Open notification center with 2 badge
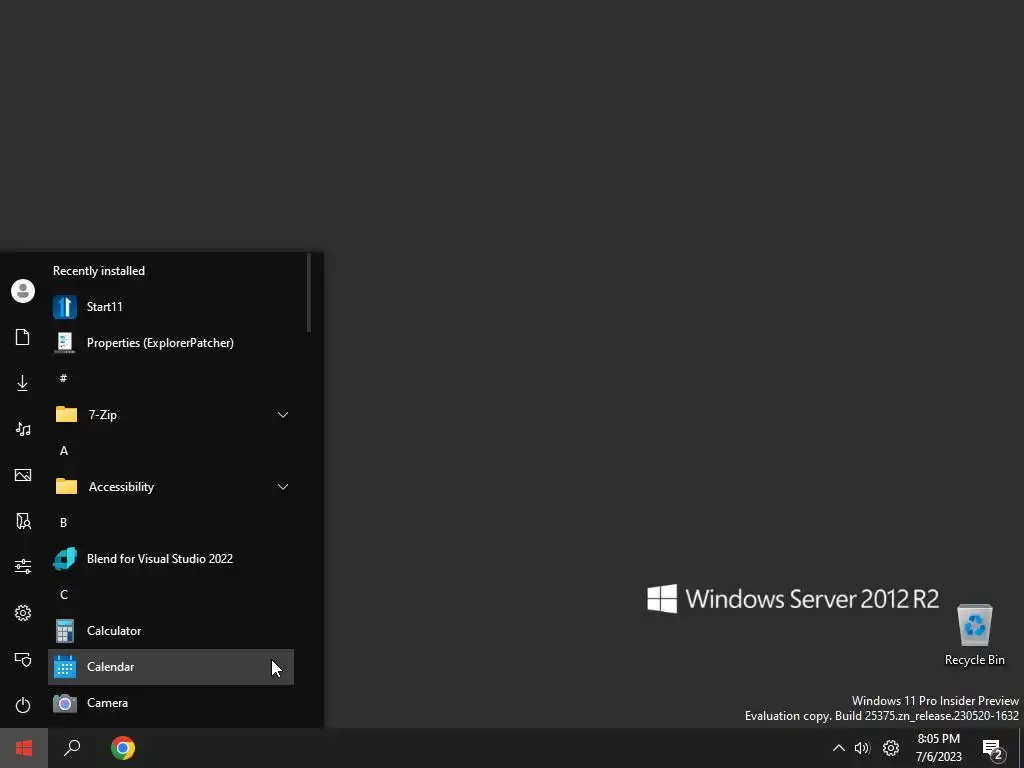1024x768 pixels. [993, 749]
